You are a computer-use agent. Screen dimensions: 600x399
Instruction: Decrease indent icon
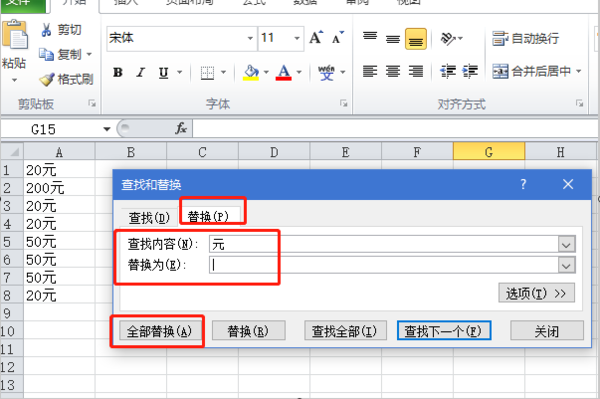coord(448,71)
